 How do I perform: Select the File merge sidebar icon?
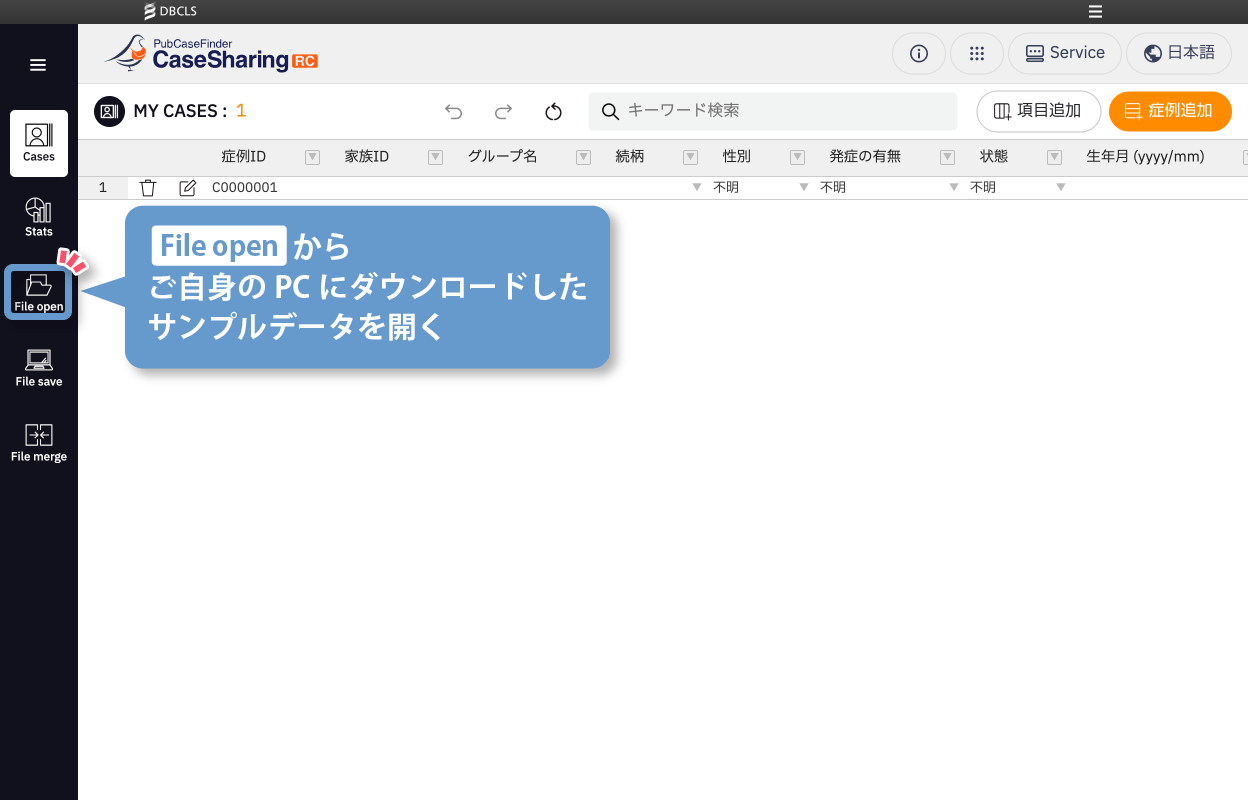click(x=39, y=442)
